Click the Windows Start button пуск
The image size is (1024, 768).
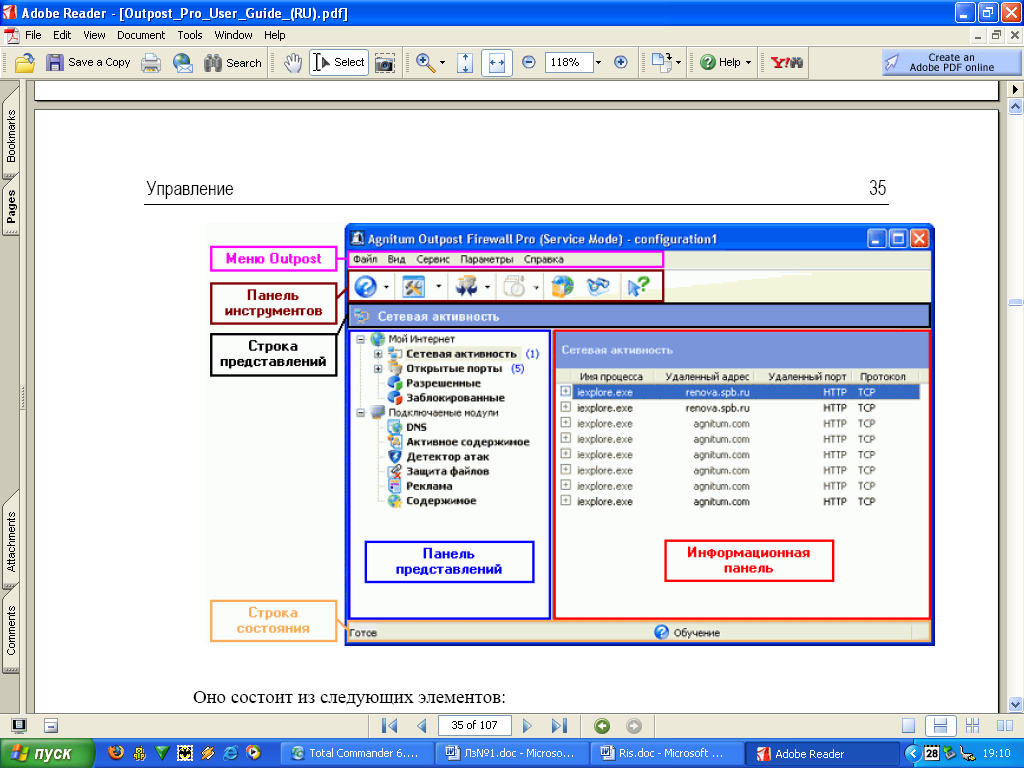click(x=46, y=753)
